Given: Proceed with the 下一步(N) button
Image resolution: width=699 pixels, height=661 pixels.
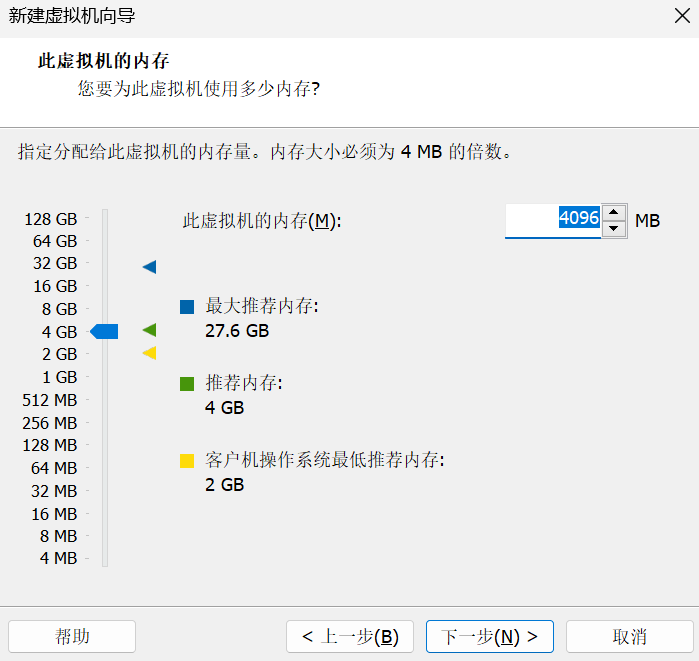Looking at the screenshot, I should 489,636.
